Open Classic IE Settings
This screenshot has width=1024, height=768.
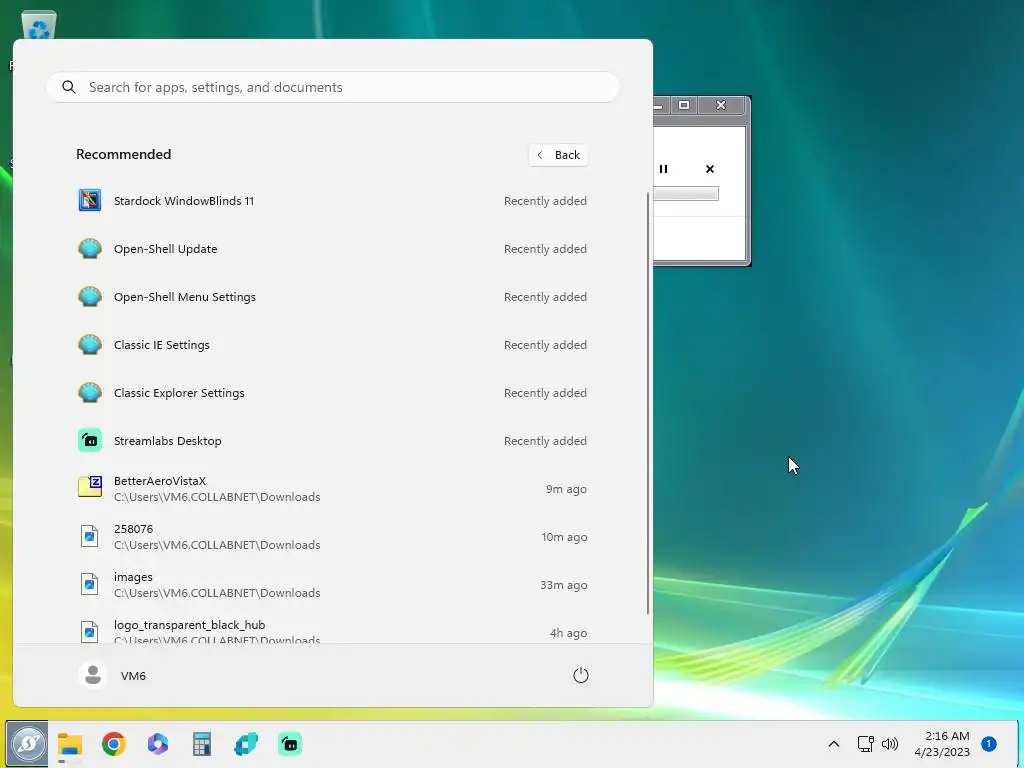[x=332, y=345]
